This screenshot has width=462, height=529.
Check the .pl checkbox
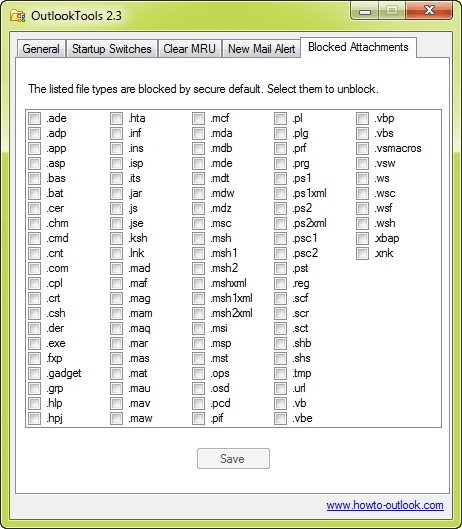pos(280,118)
